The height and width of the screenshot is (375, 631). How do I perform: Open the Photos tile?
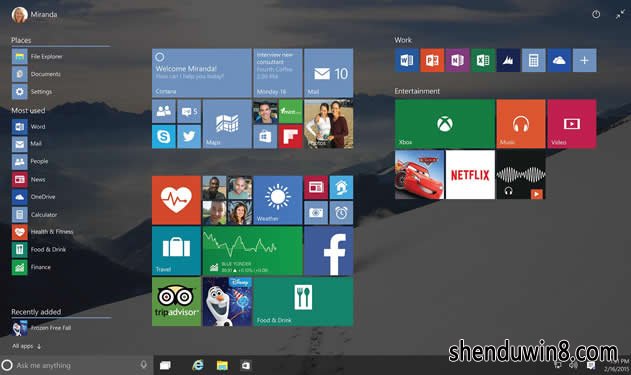pyautogui.click(x=329, y=124)
